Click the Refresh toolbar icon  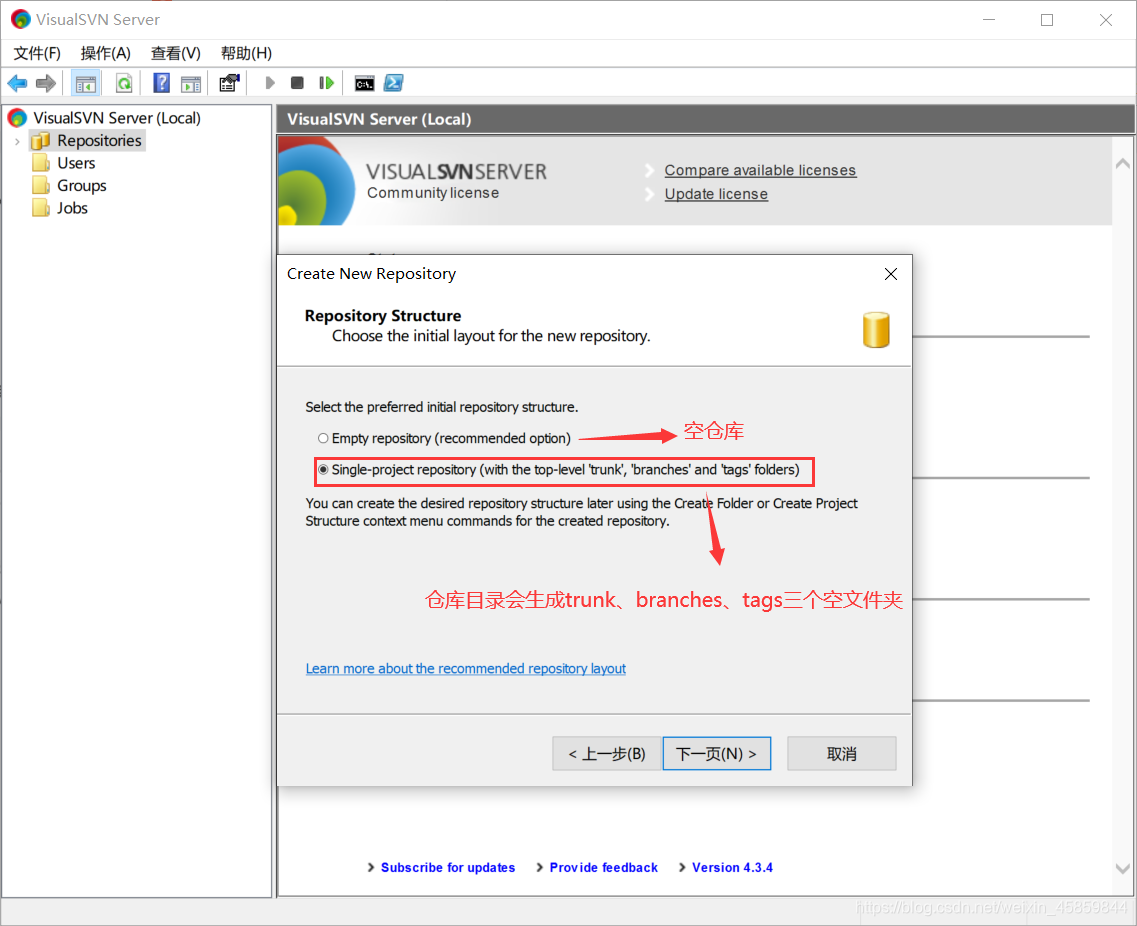tap(124, 83)
